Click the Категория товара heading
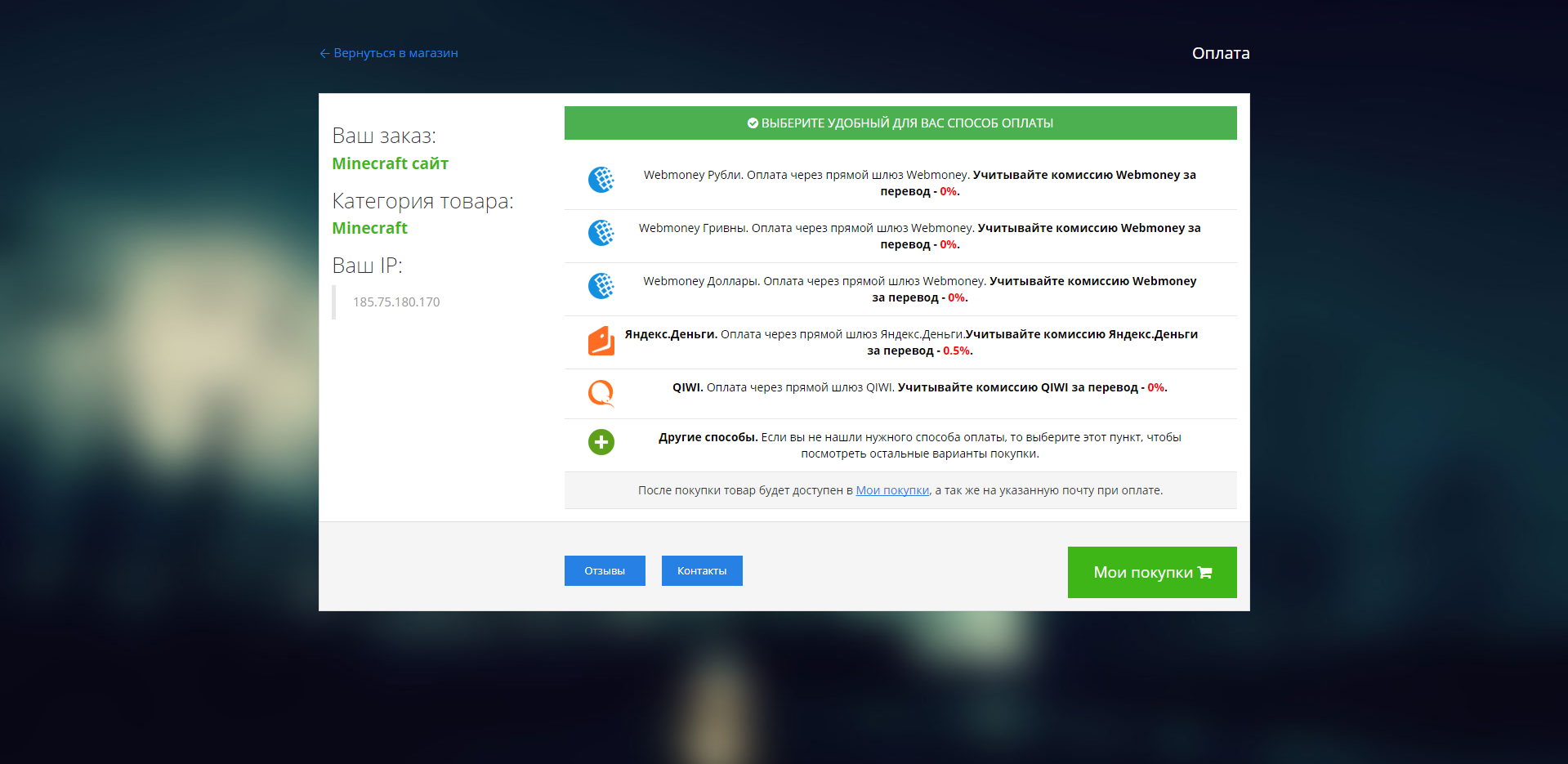This screenshot has width=1568, height=764. click(x=423, y=201)
